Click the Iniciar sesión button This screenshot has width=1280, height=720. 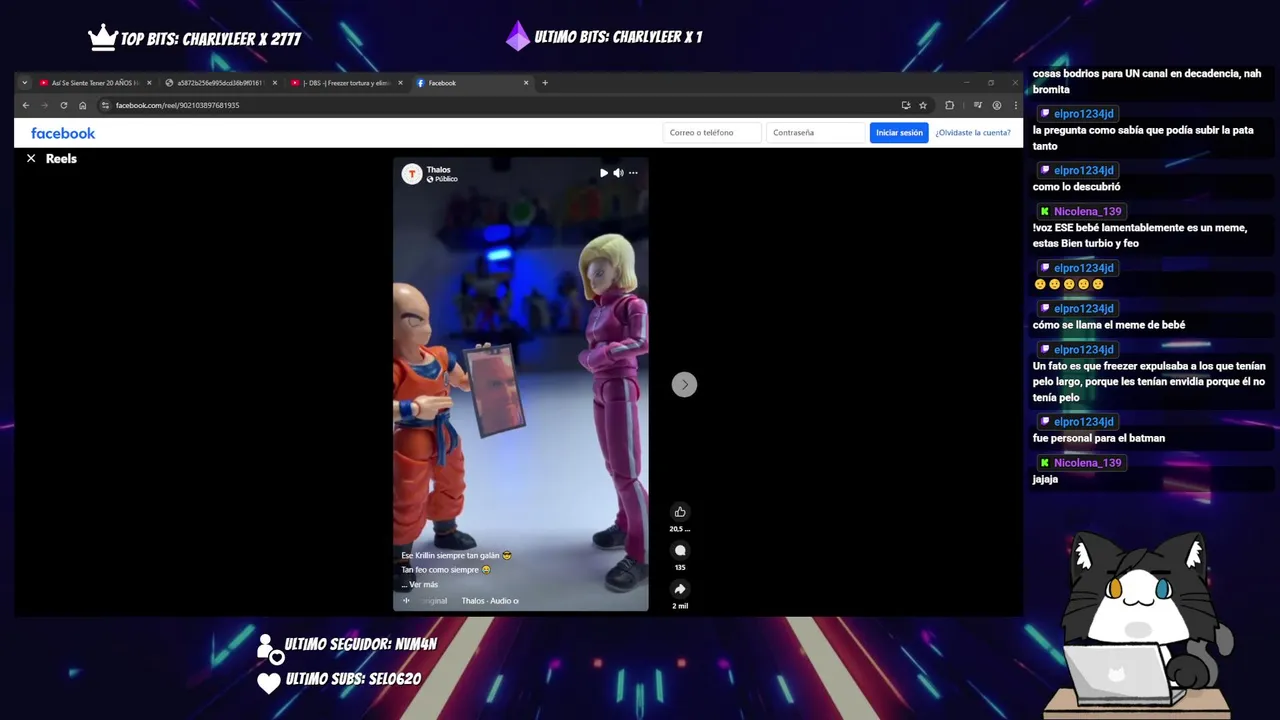899,132
